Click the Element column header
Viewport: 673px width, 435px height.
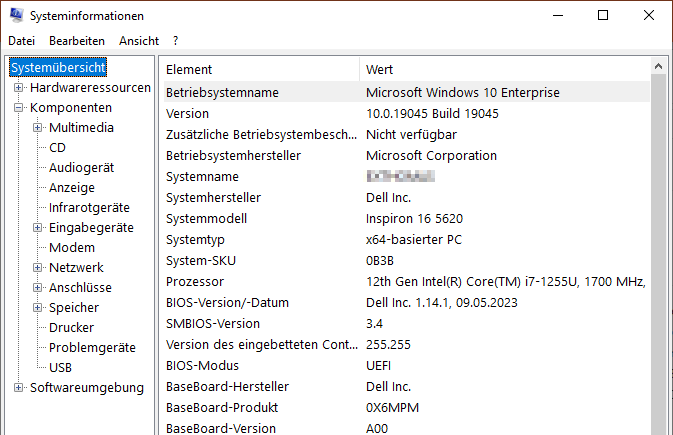[261, 70]
